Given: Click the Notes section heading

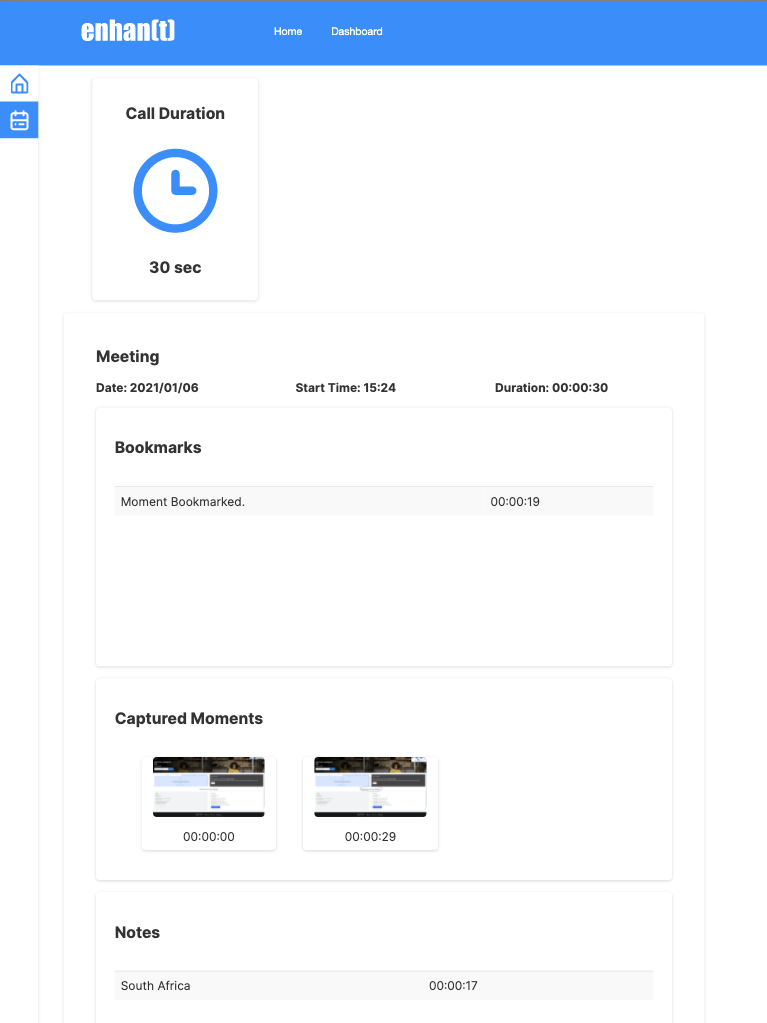Looking at the screenshot, I should 137,933.
